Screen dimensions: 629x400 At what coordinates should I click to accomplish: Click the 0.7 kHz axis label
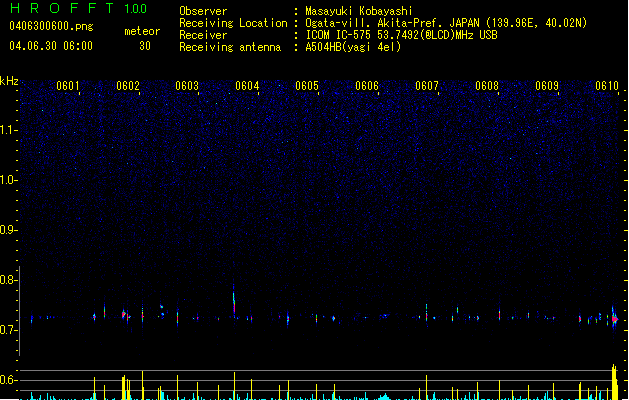9,330
